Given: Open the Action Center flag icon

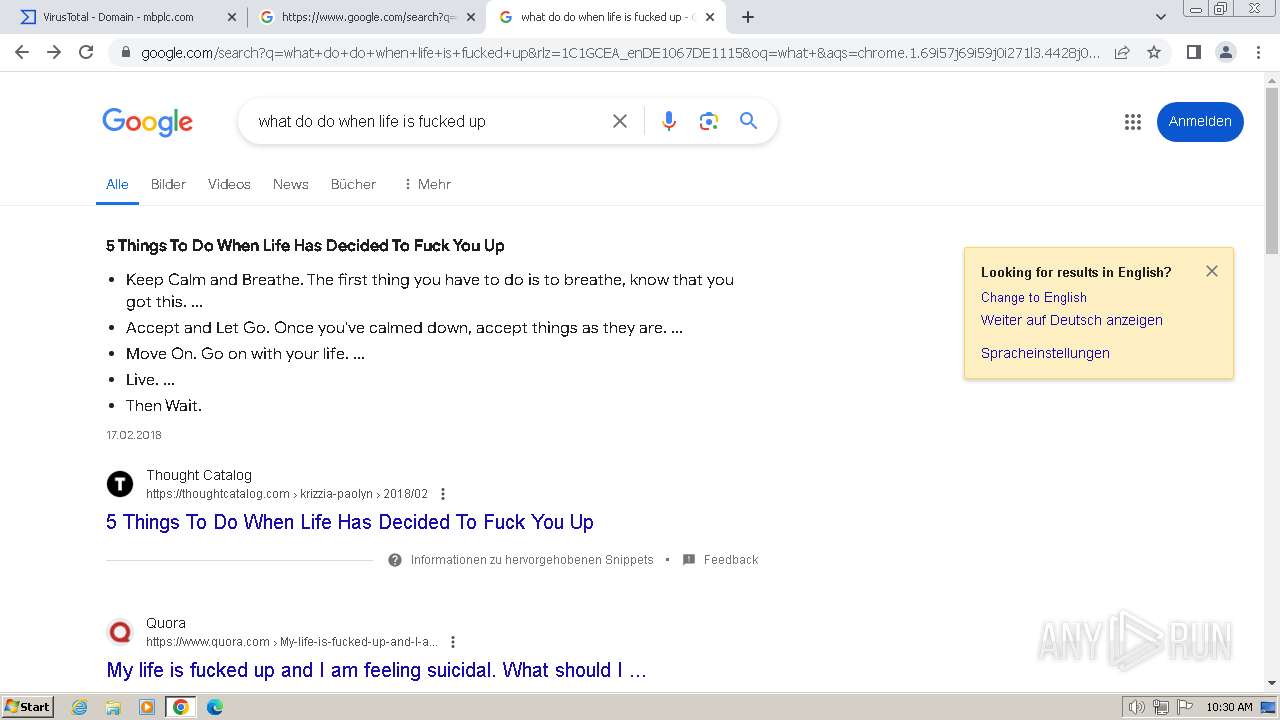Looking at the screenshot, I should [x=1185, y=707].
